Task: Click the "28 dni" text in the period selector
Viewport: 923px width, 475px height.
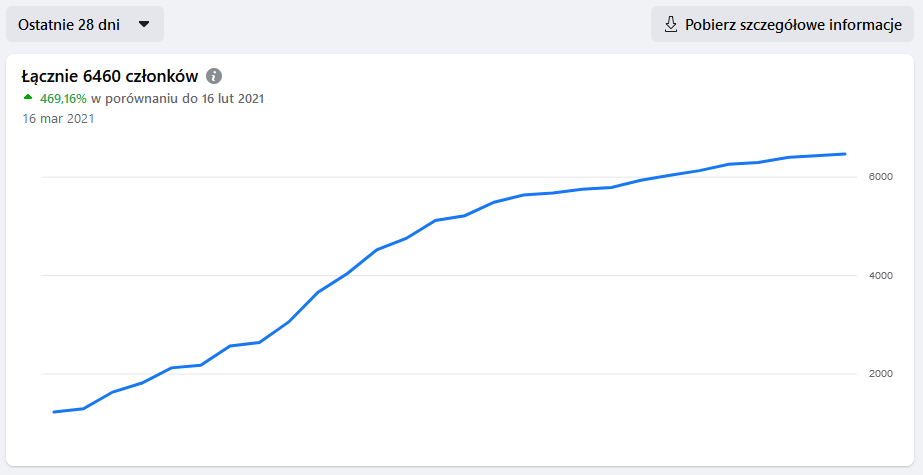Action: click(98, 24)
